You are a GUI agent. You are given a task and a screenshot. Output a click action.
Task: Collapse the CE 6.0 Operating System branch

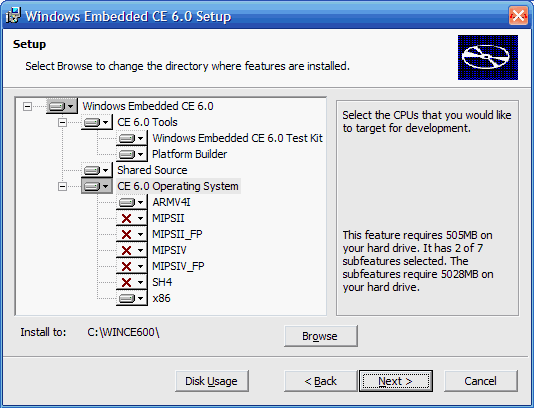[x=62, y=187]
